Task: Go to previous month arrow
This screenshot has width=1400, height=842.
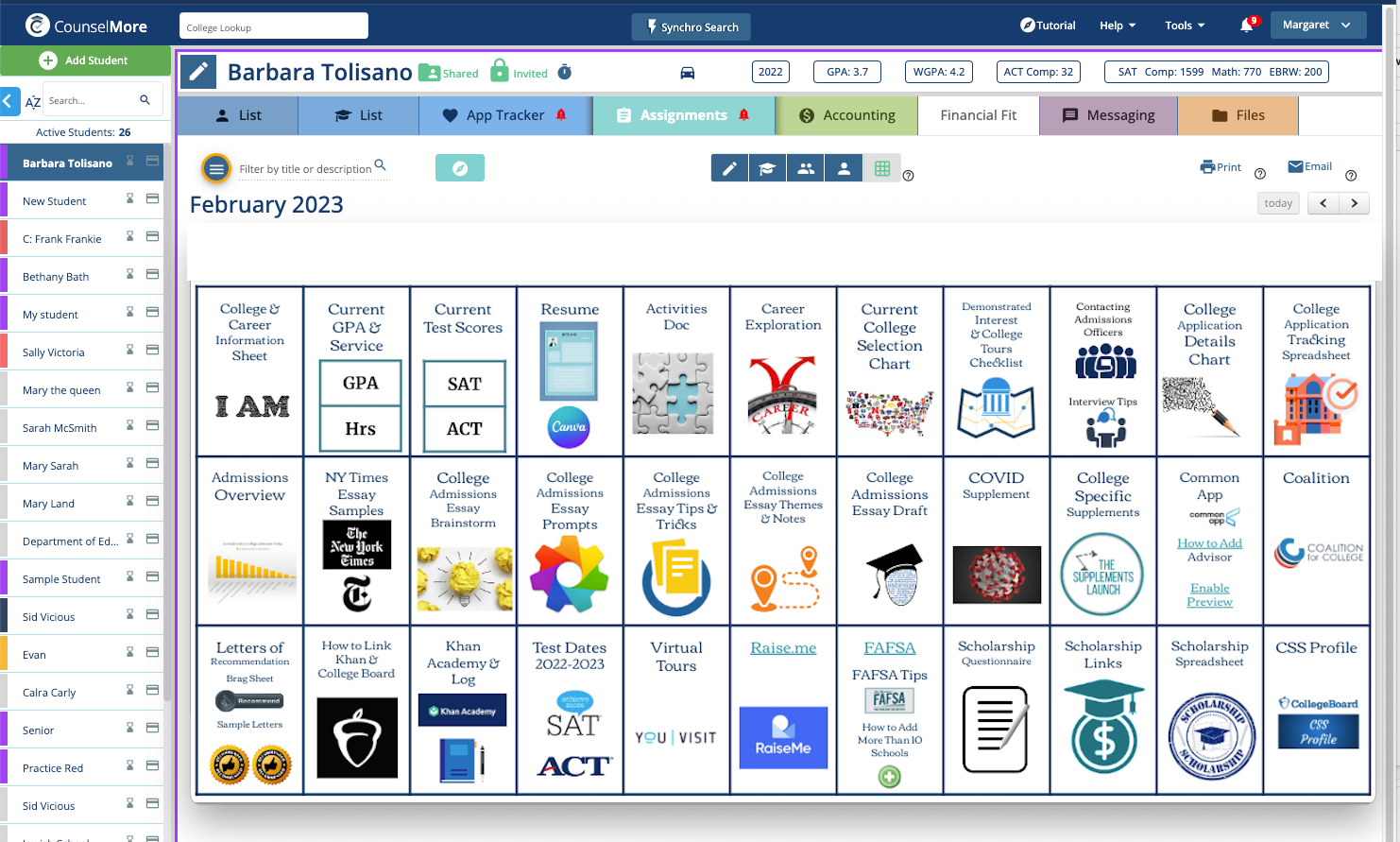Action: tap(1323, 203)
